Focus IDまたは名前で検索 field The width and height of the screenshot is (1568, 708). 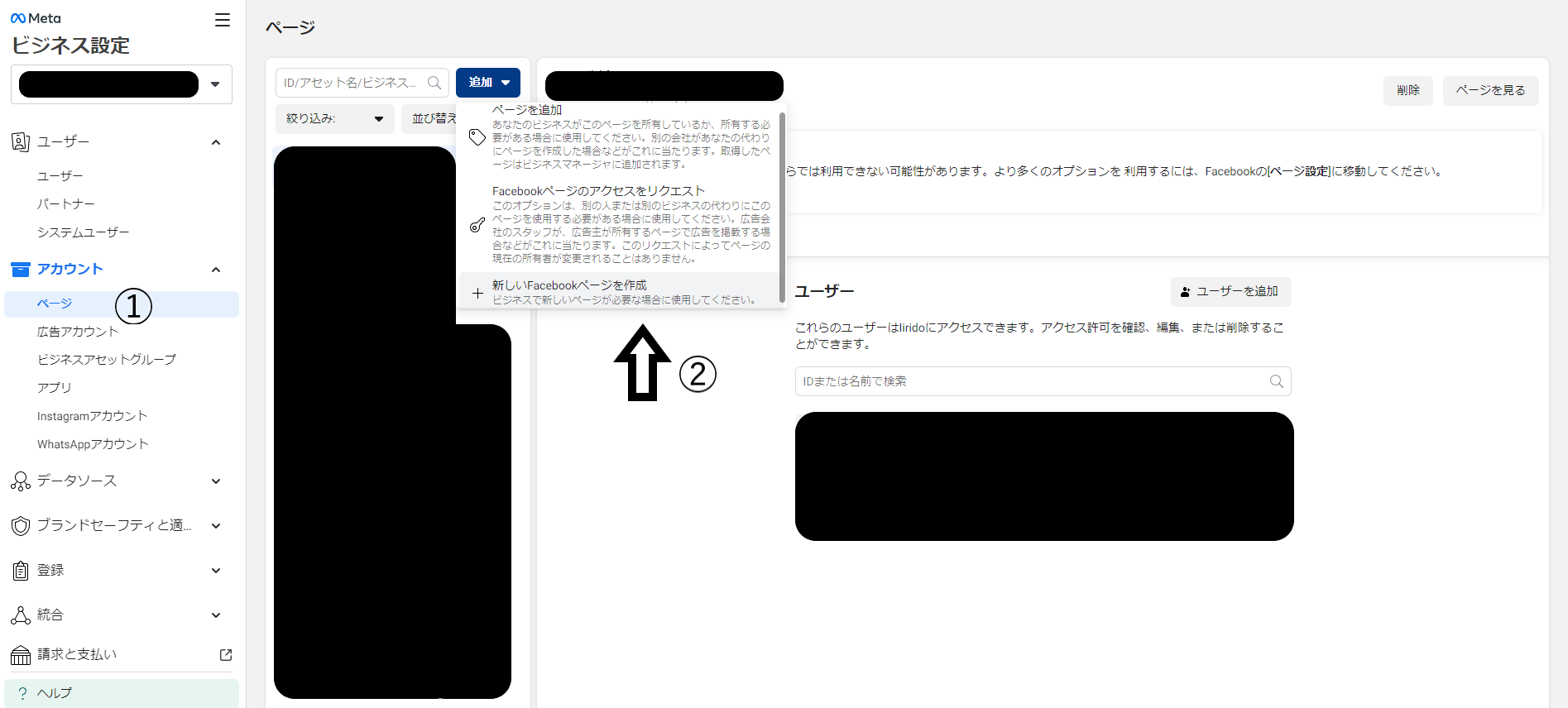point(1043,381)
